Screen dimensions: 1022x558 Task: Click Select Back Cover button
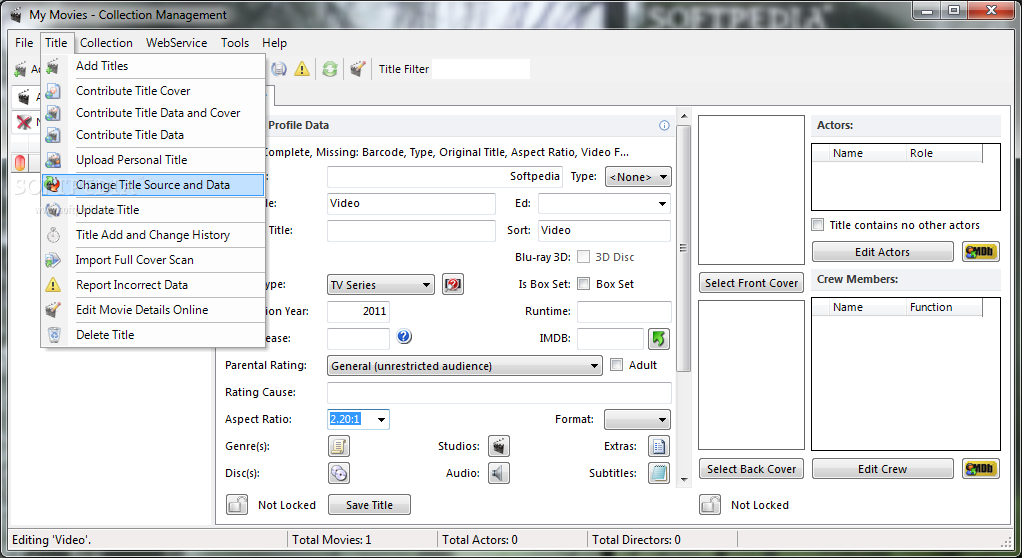tap(752, 469)
